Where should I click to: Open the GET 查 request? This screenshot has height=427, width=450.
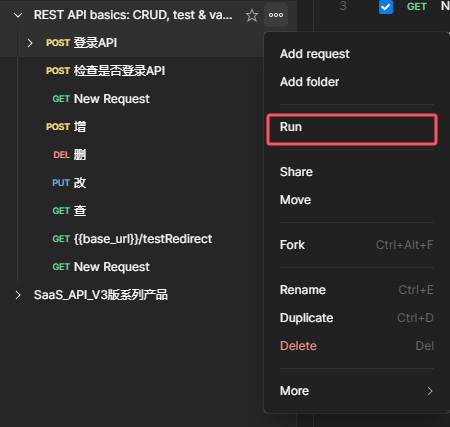[x=69, y=211]
